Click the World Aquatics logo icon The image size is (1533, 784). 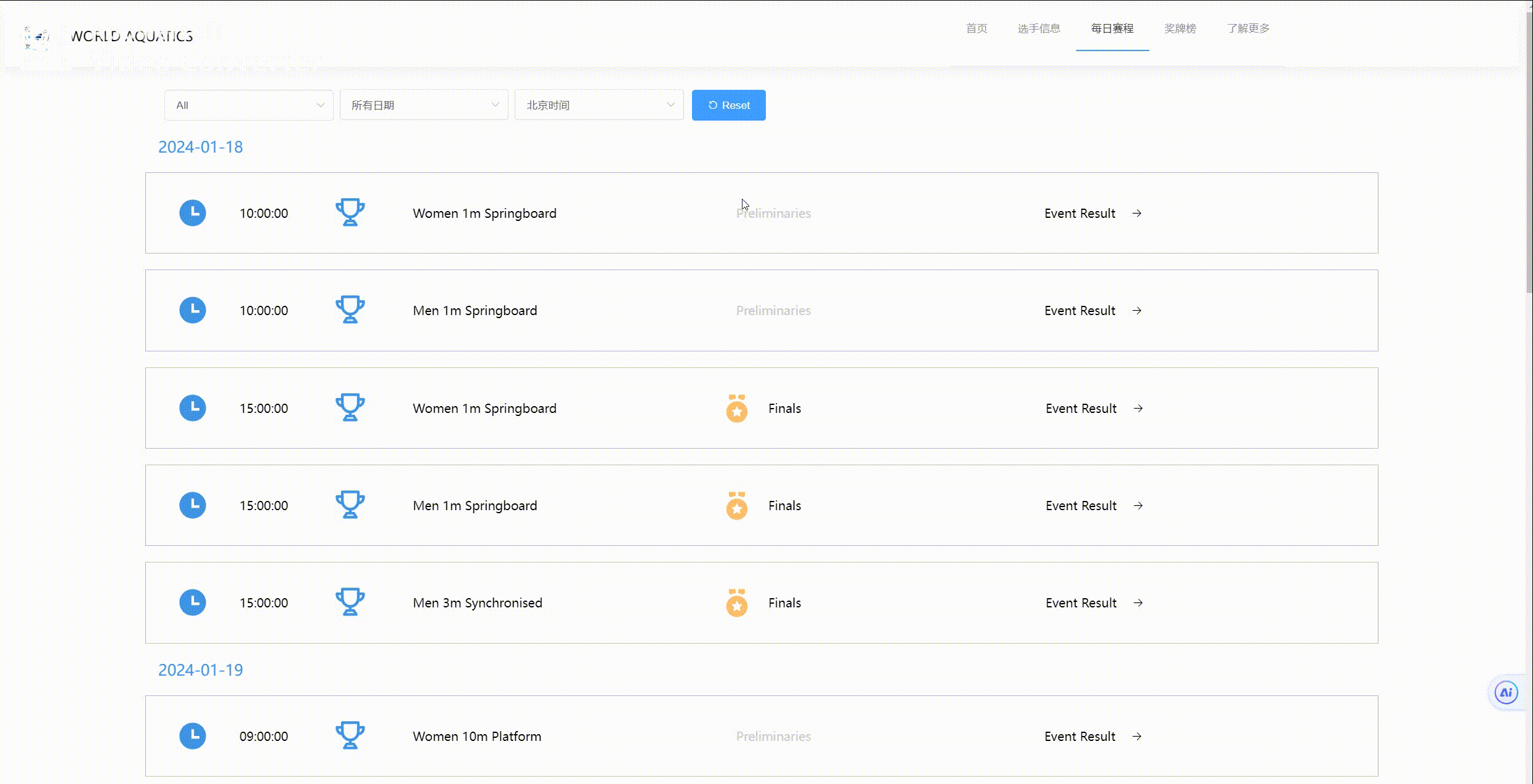pos(37,37)
